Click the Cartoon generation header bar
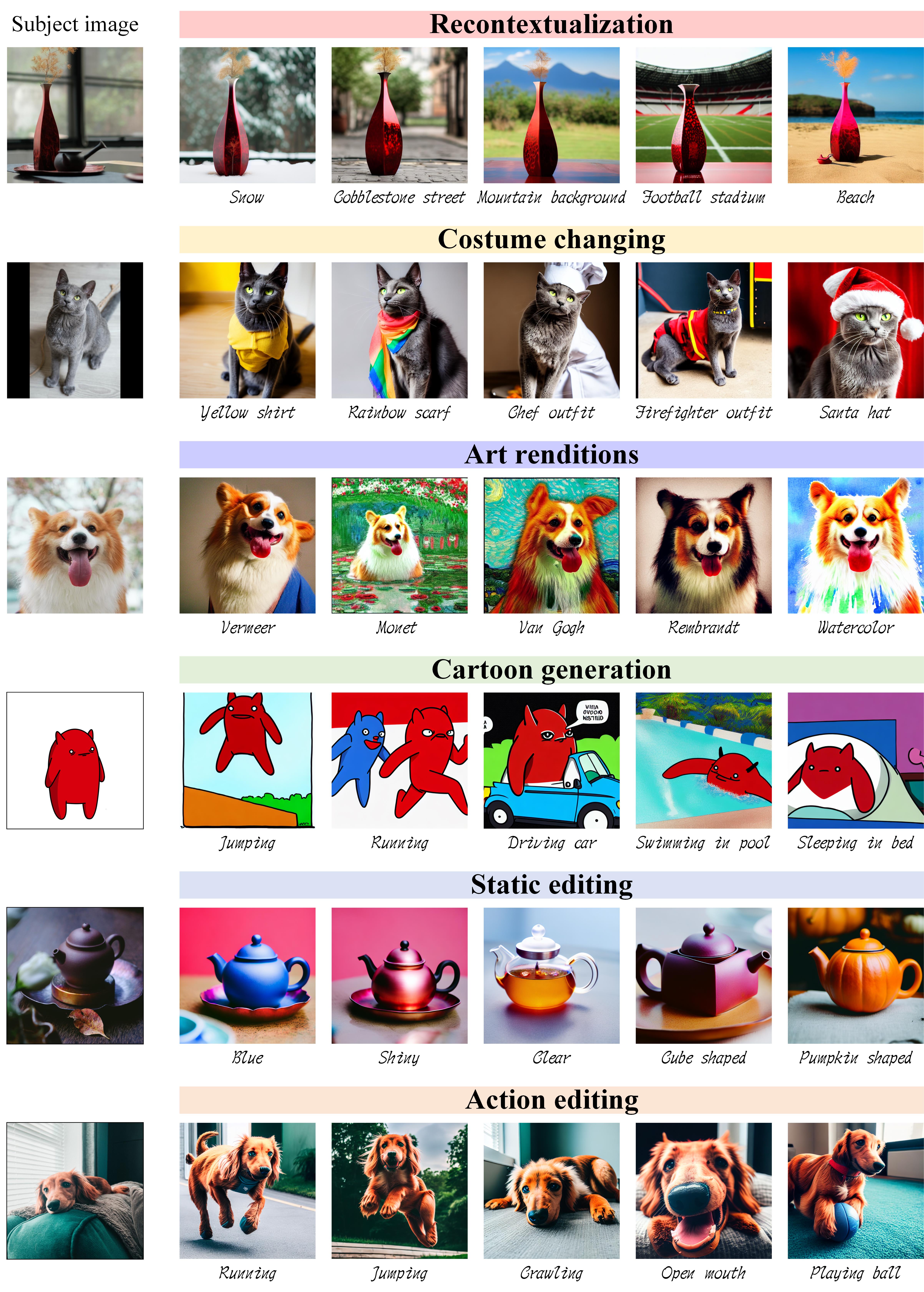The image size is (924, 1292). (x=551, y=670)
